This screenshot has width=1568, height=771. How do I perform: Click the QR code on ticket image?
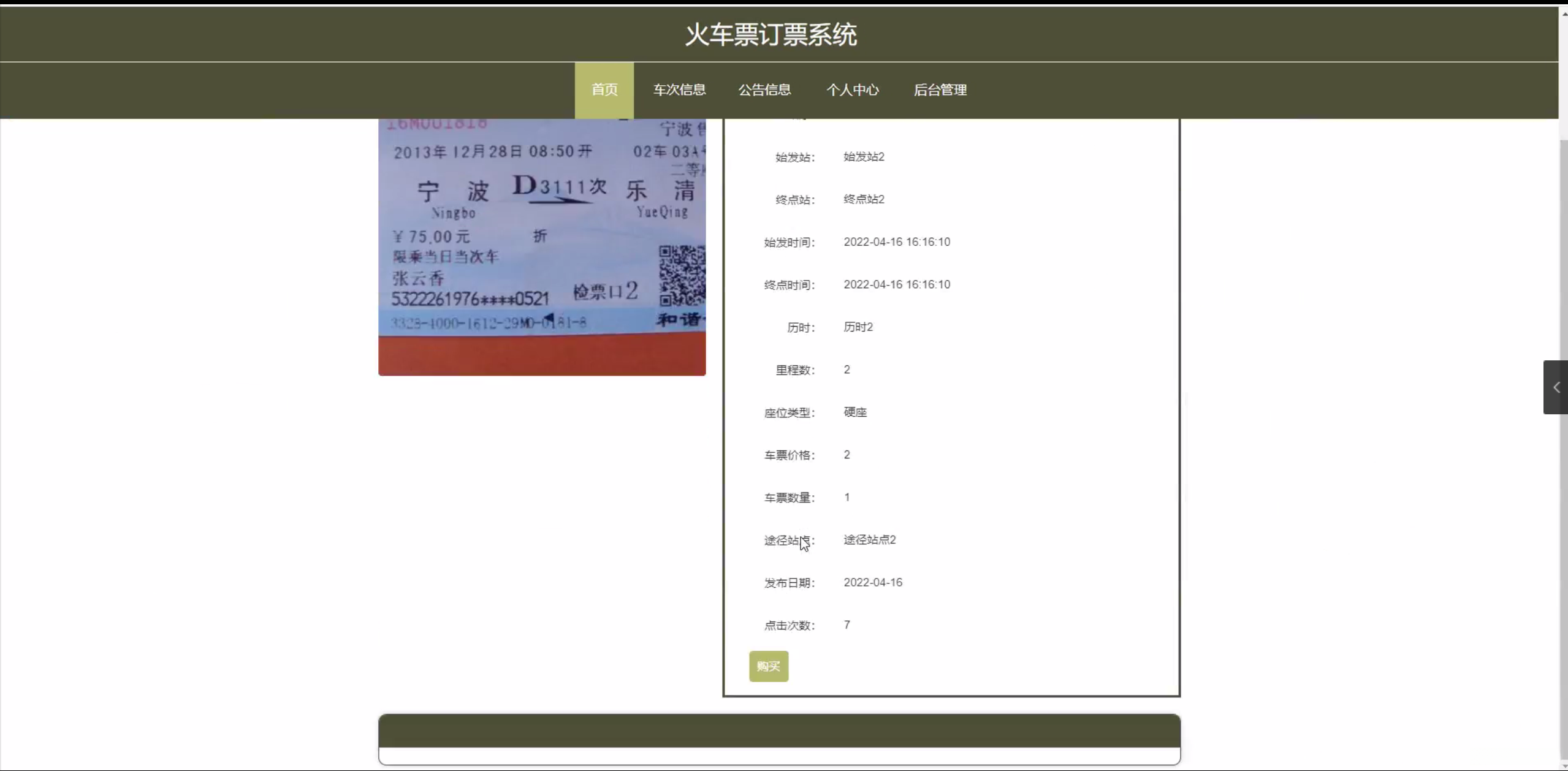click(682, 275)
